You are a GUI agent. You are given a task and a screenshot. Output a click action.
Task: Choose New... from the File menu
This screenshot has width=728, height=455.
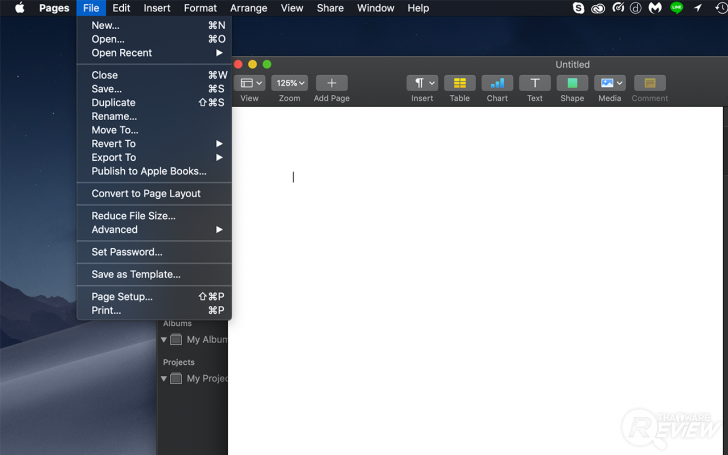(154, 25)
